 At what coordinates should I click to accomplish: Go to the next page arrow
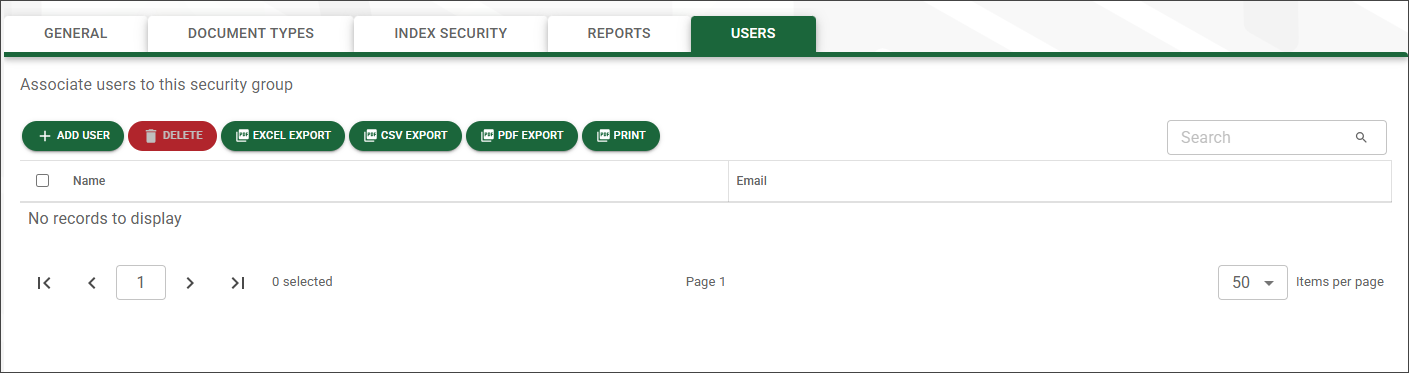[x=190, y=283]
